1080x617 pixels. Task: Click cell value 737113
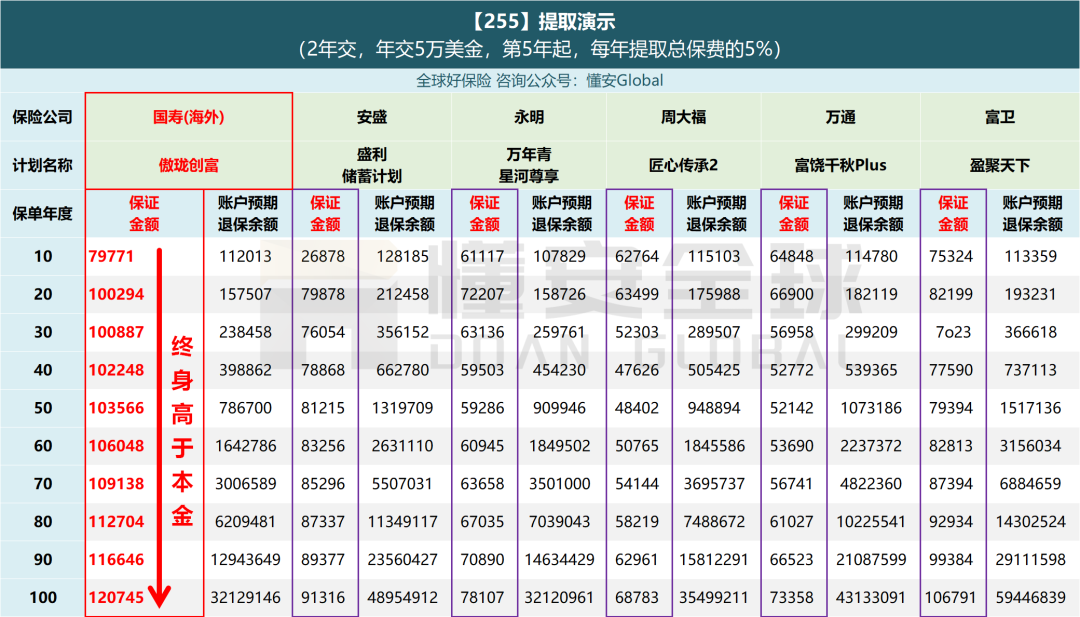[x=1030, y=370]
